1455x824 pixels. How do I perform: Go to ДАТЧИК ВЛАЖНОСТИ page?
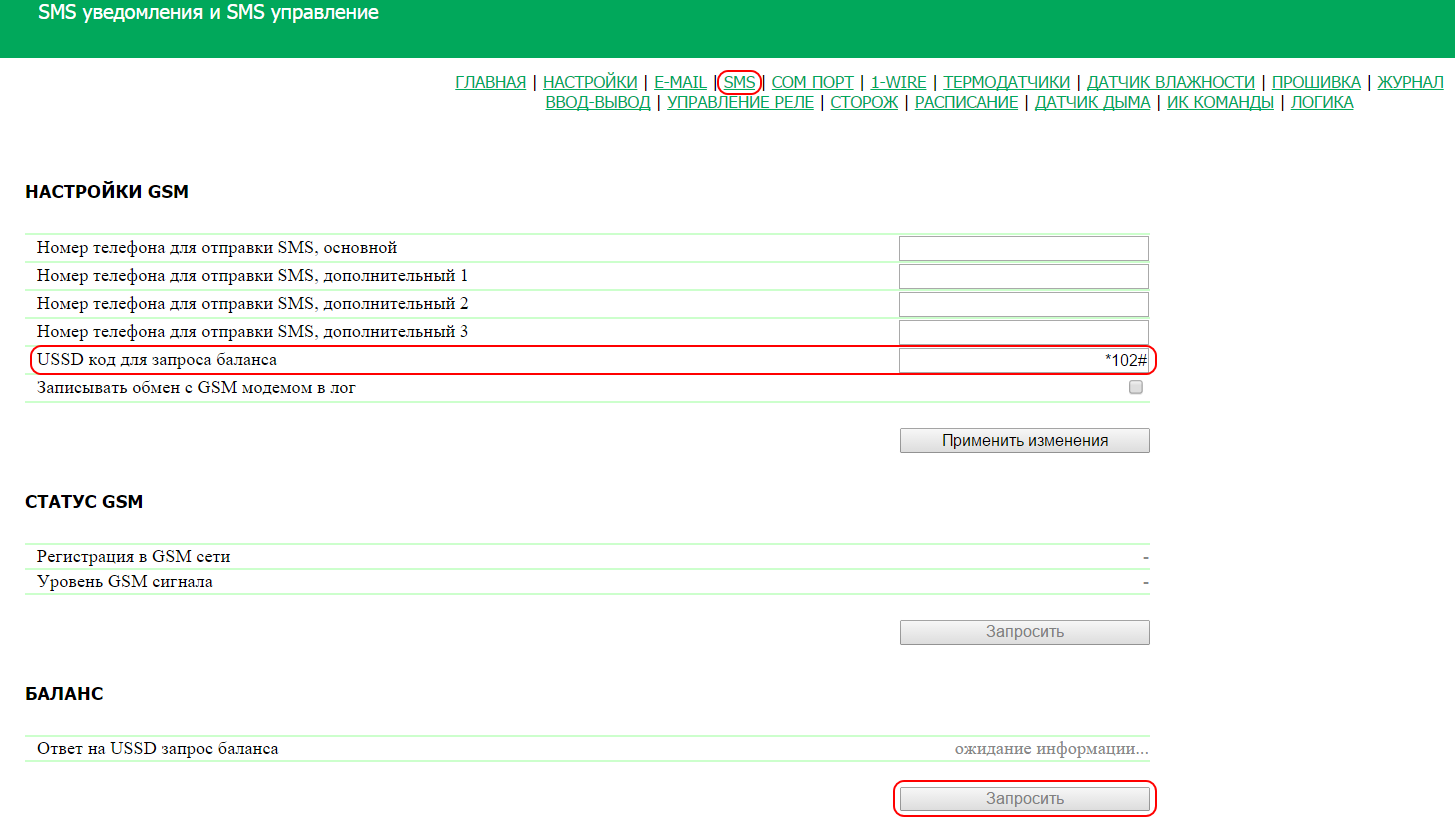click(x=1170, y=82)
